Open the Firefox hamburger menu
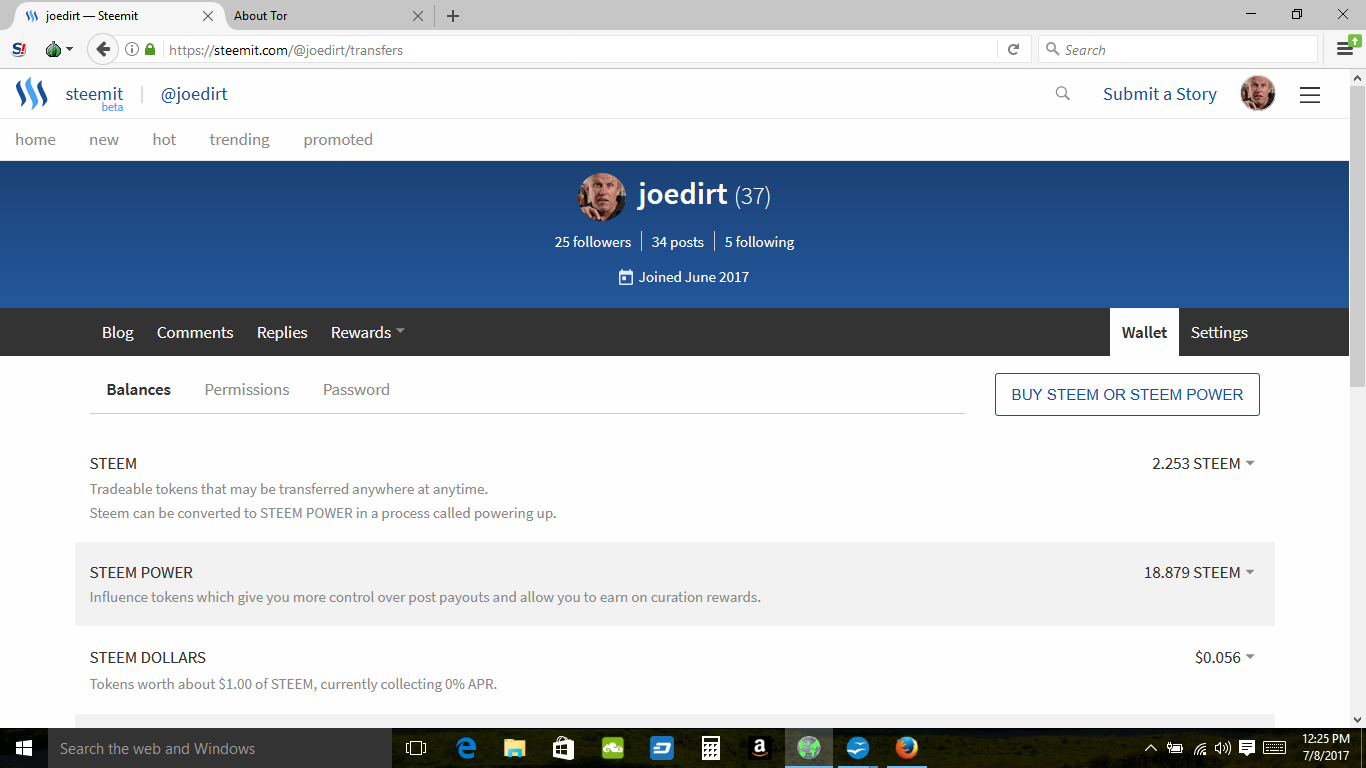The width and height of the screenshot is (1366, 768). click(x=1346, y=49)
